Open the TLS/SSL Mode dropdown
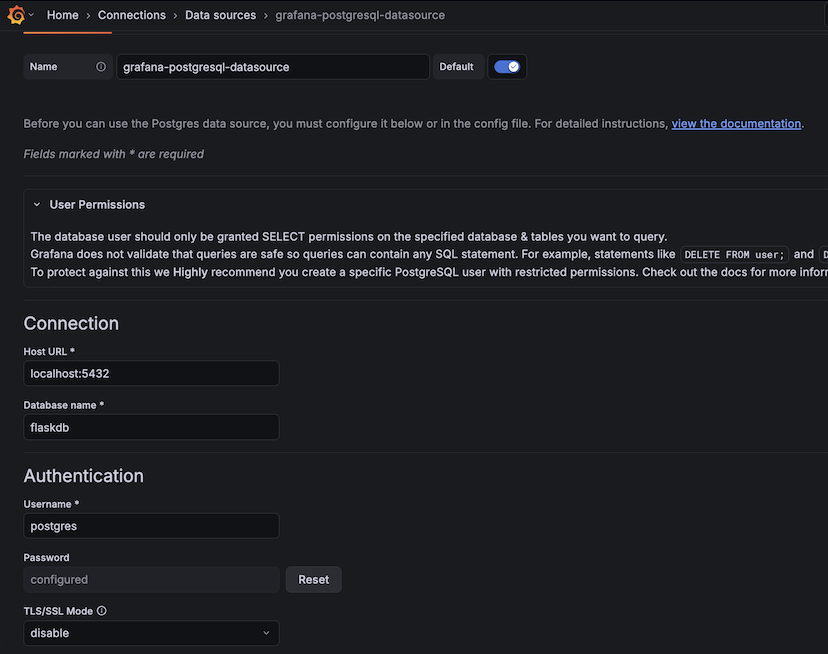The height and width of the screenshot is (654, 828). (151, 633)
